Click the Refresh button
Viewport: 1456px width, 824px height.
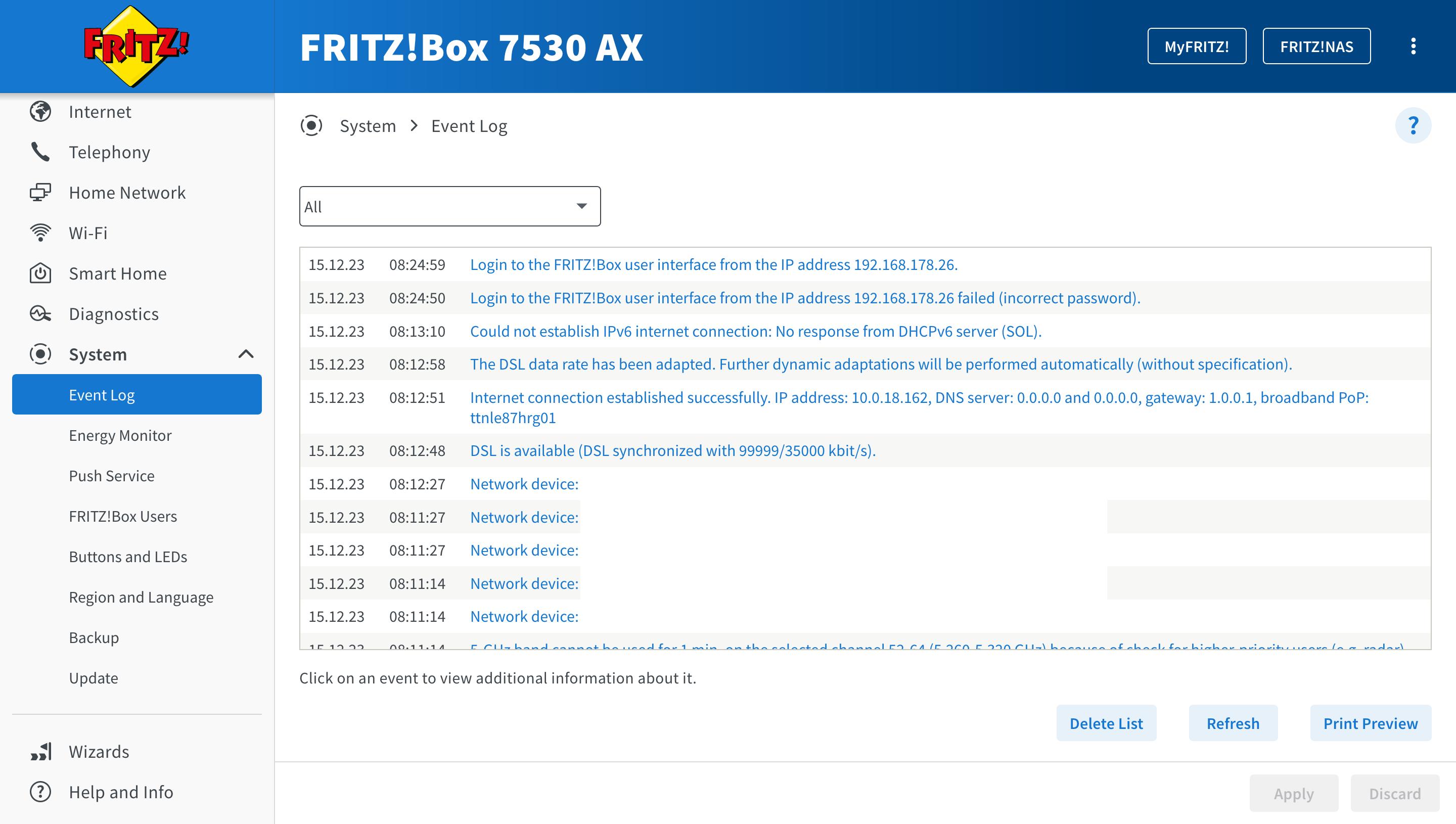pos(1233,723)
